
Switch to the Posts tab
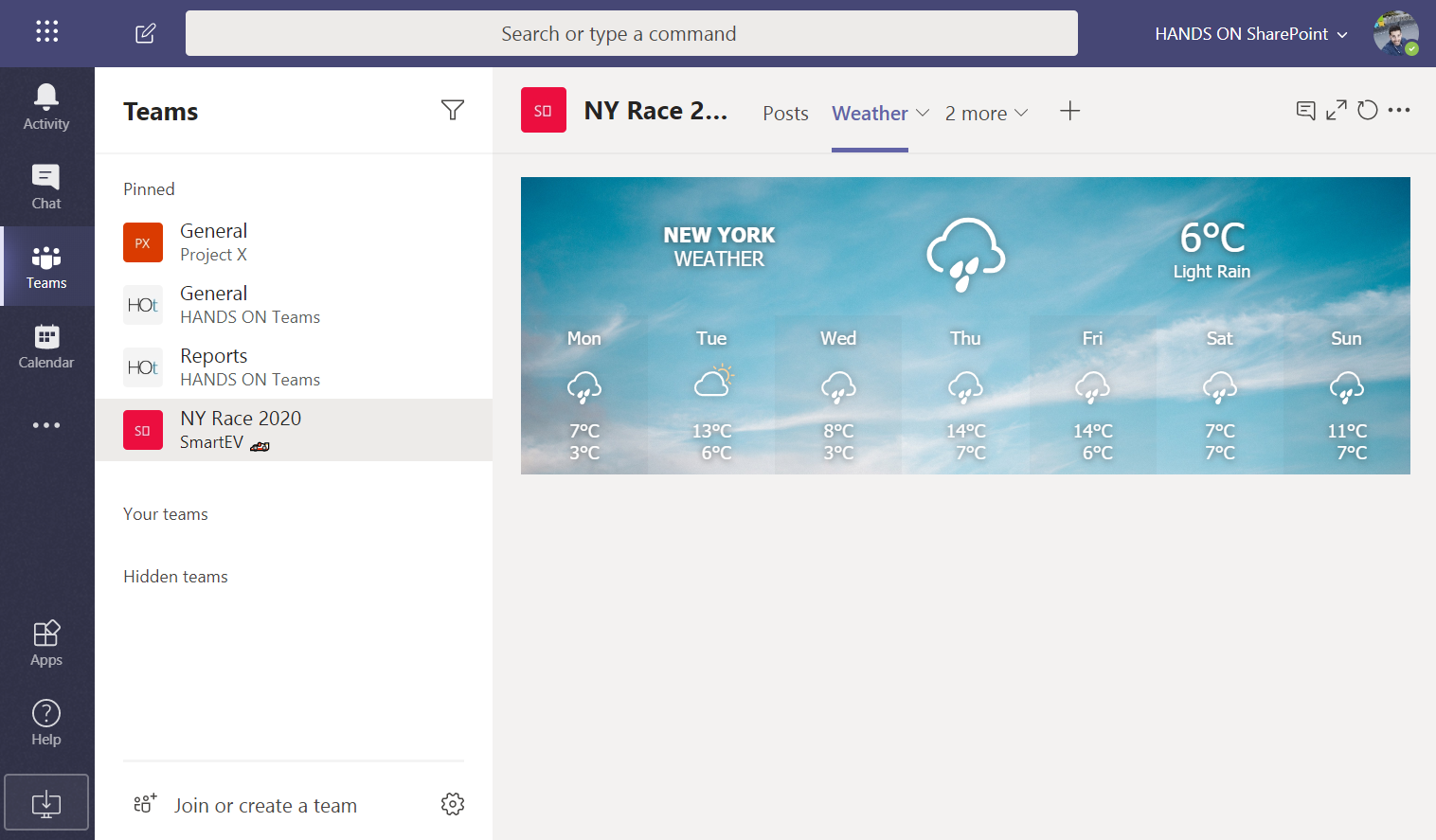(785, 114)
